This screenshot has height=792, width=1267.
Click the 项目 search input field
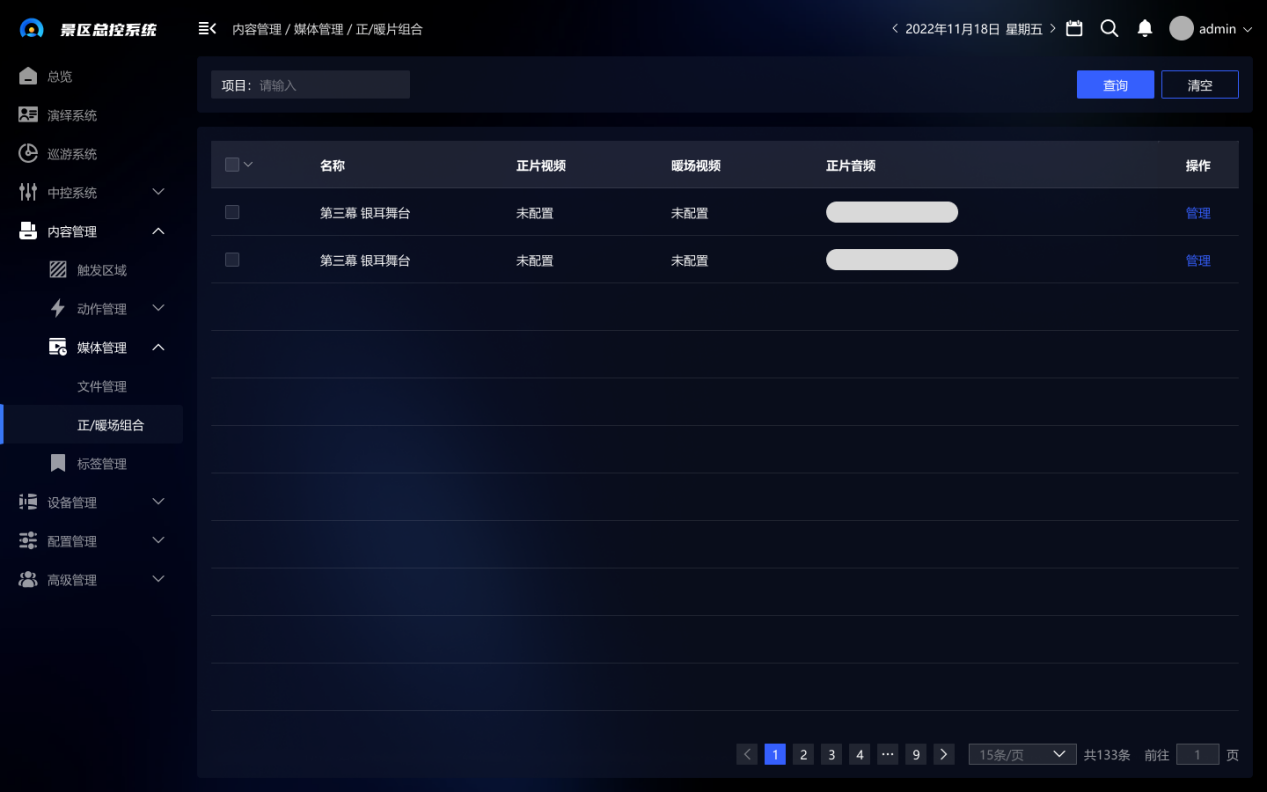[x=330, y=85]
